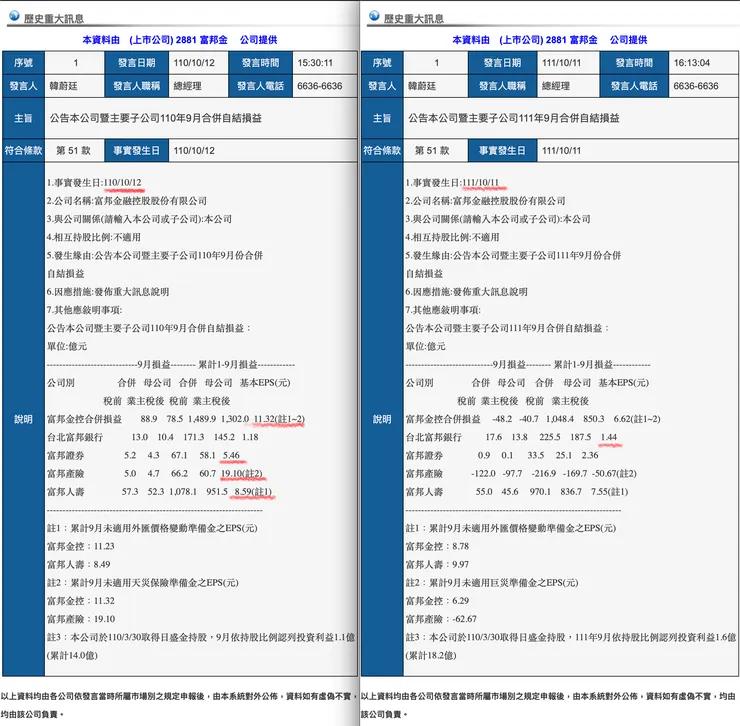This screenshot has width=740, height=726.
Task: Click left note line 富邦產險：19.10
Action: pos(81,619)
